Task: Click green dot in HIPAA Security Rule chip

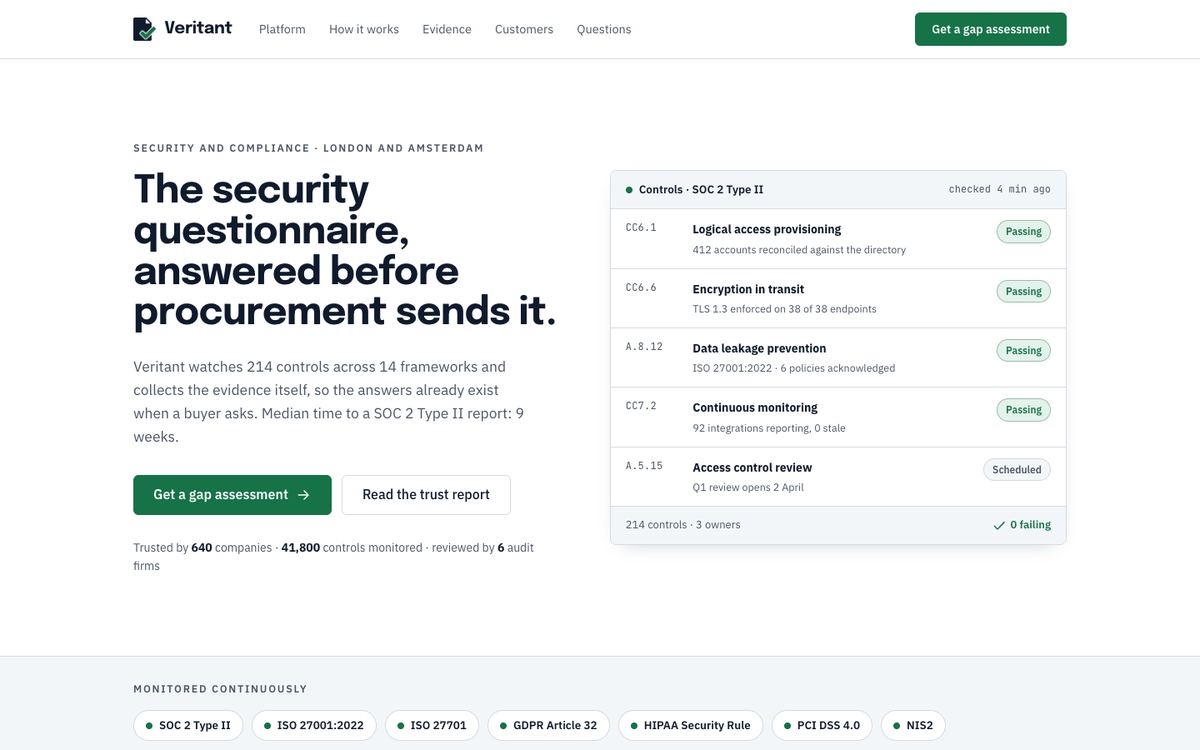Action: tap(635, 726)
